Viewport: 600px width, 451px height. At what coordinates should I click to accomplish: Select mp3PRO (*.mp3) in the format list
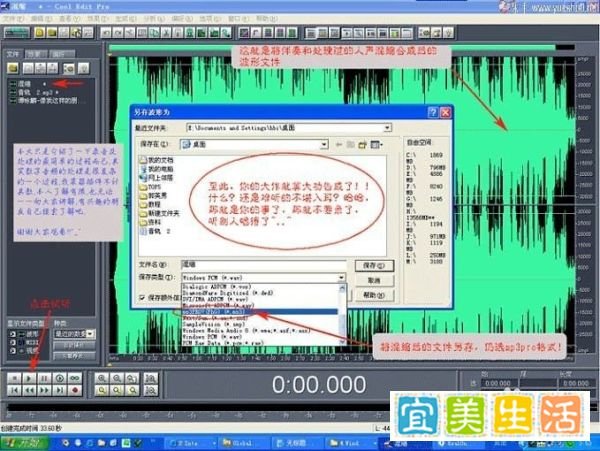click(x=259, y=312)
